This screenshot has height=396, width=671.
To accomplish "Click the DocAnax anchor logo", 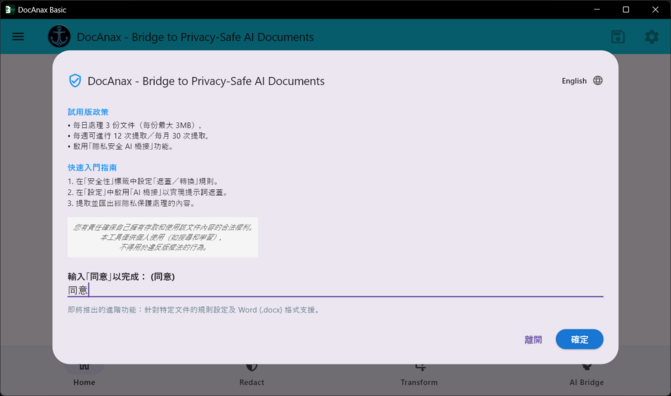I will [59, 36].
